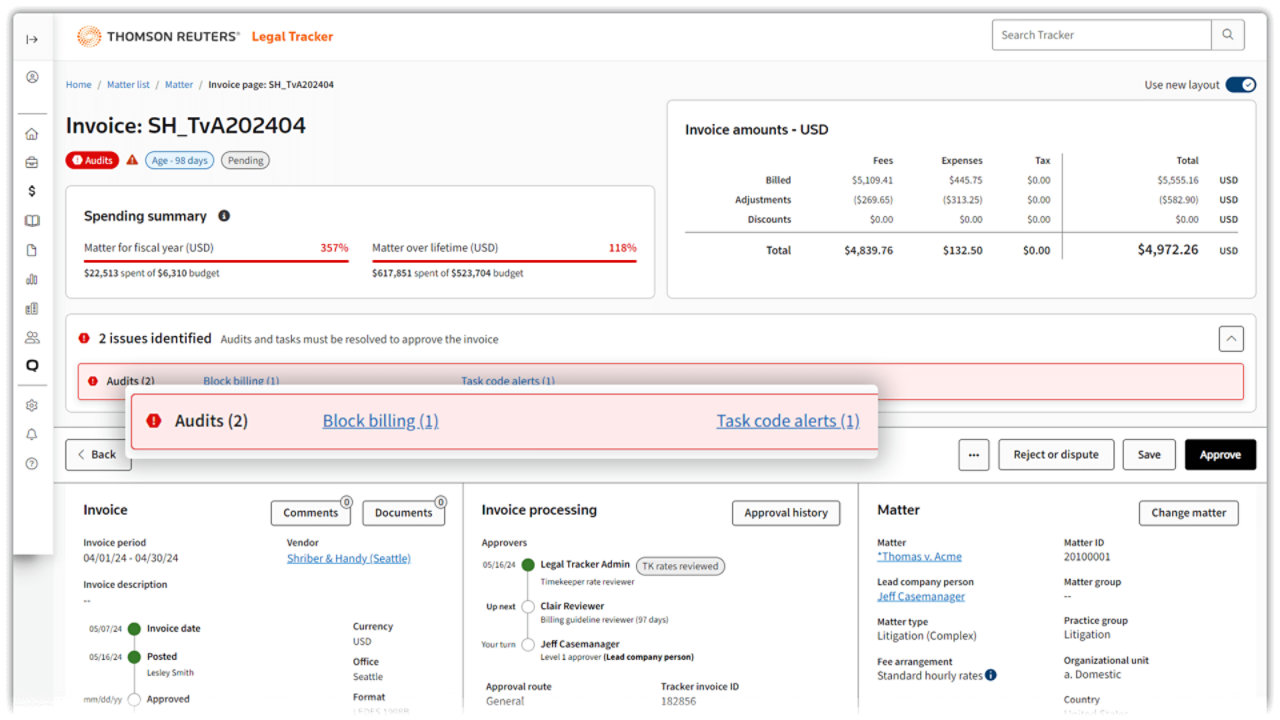Toggle the Use new layout switch
This screenshot has height=720, width=1280.
pyautogui.click(x=1240, y=85)
